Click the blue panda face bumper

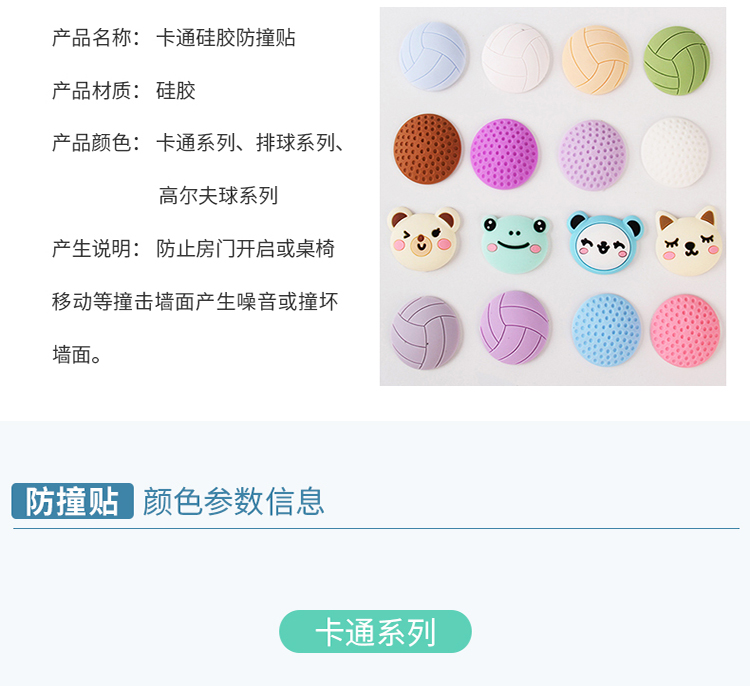[605, 243]
